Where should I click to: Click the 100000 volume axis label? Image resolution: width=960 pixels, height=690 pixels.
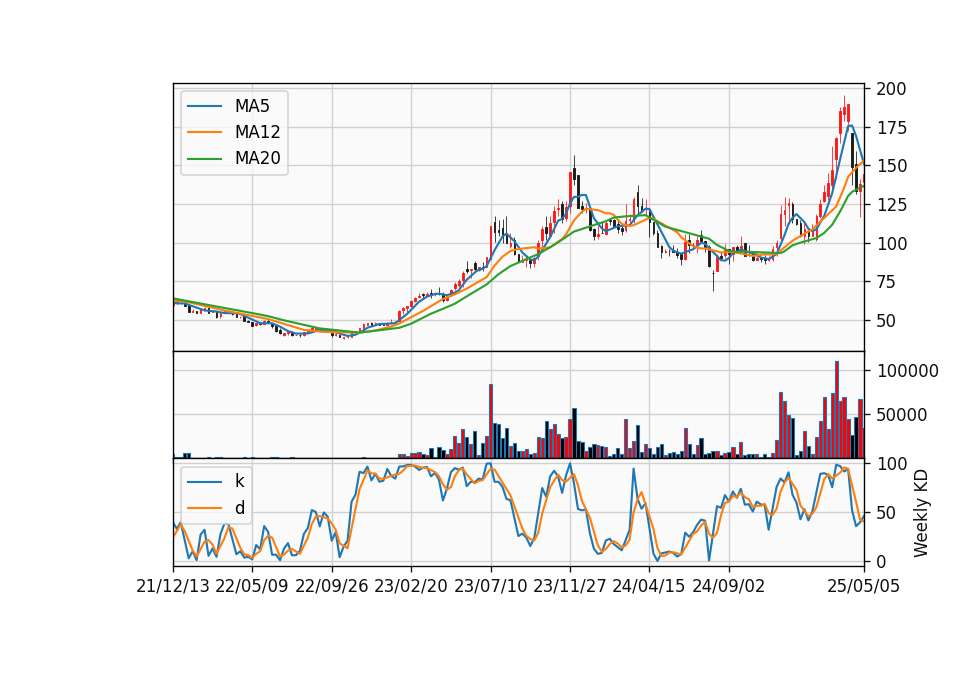click(x=907, y=371)
